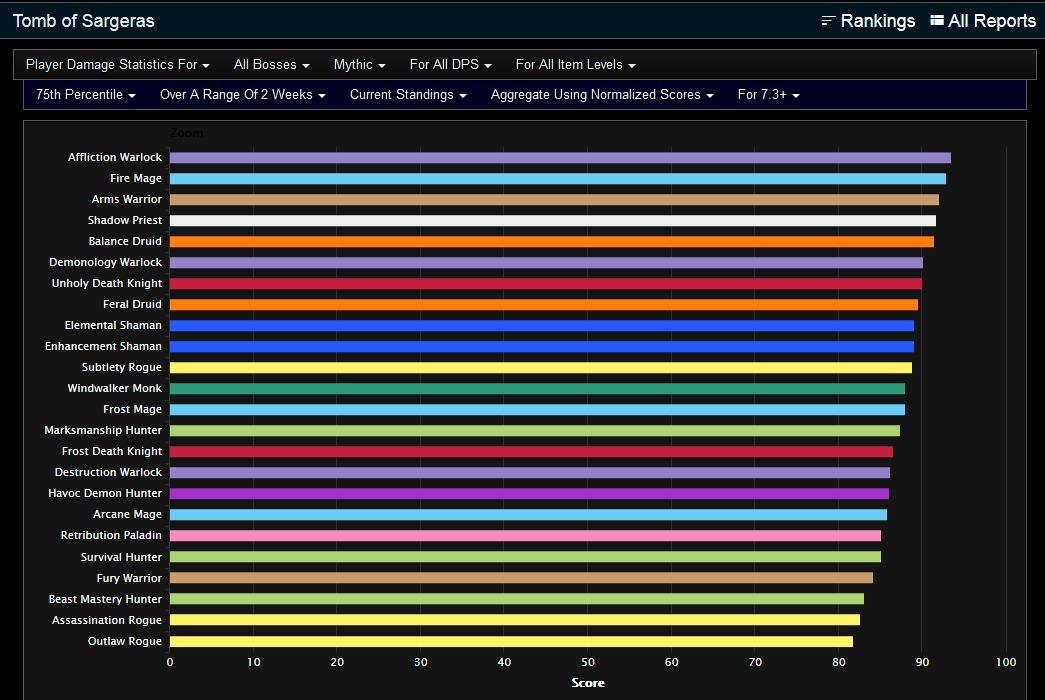
Task: Click the Arms Warrior tan bar
Action: point(554,200)
